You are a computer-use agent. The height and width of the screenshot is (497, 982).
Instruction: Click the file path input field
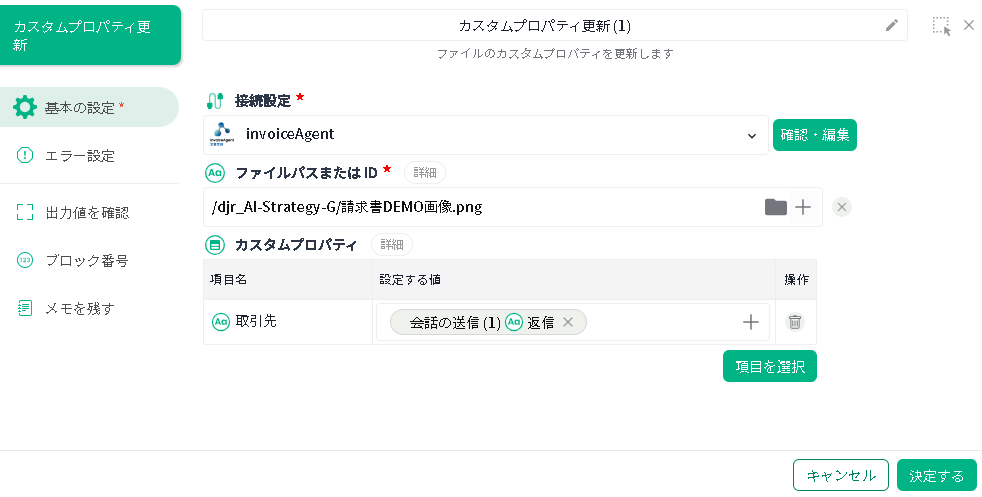pyautogui.click(x=480, y=207)
